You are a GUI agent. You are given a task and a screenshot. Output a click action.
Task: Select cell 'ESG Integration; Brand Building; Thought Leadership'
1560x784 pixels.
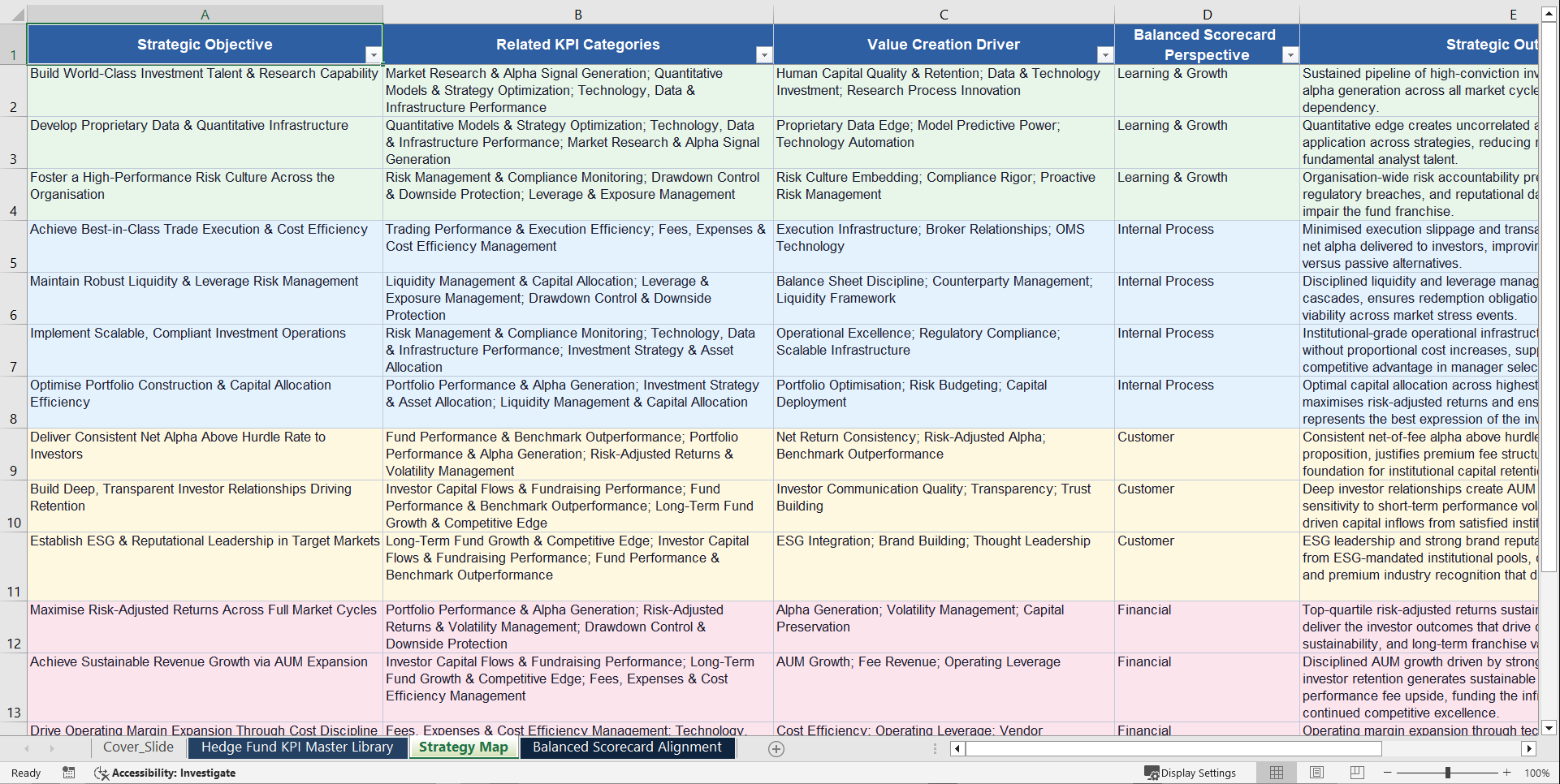pos(944,566)
